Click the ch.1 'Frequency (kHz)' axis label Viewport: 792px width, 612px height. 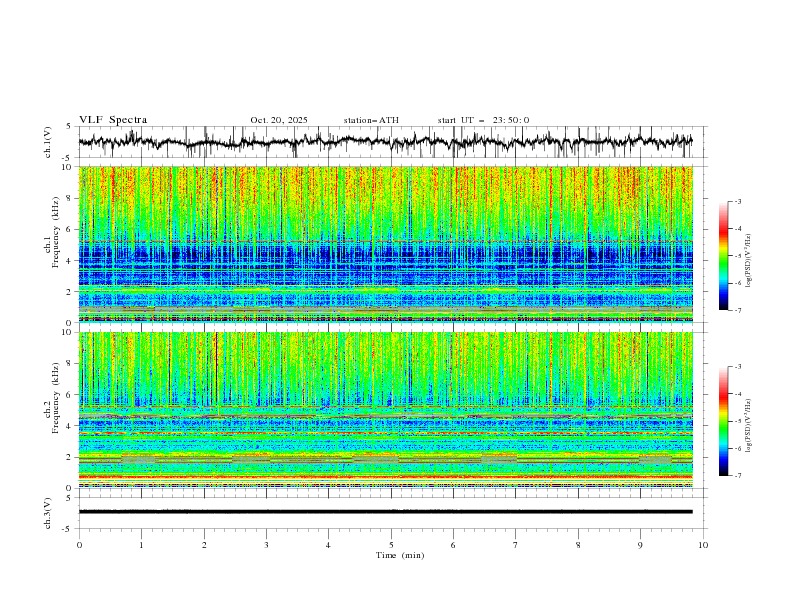tap(55, 231)
